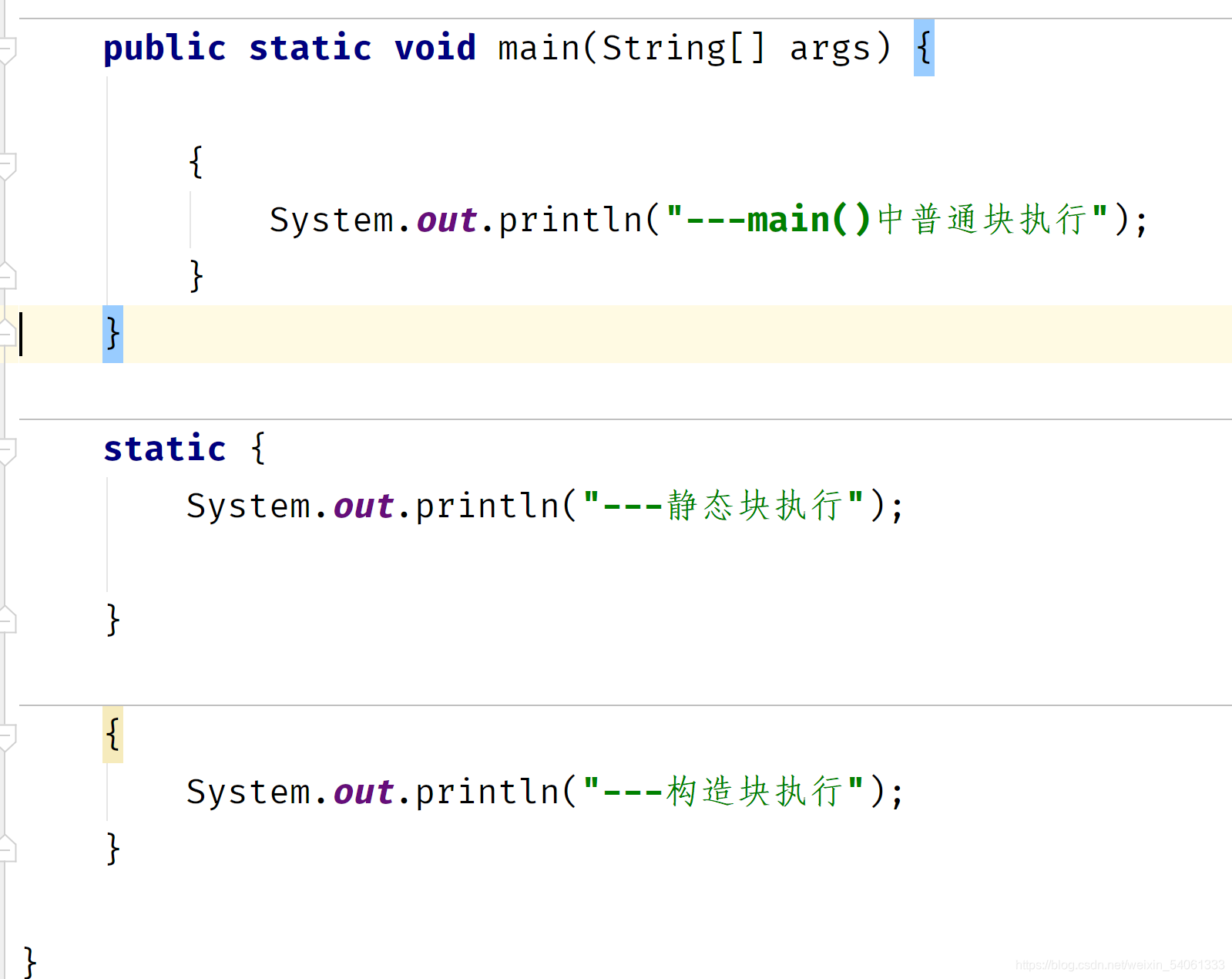1232x979 pixels.
Task: Click 'main' method name in the signature
Action: (539, 48)
